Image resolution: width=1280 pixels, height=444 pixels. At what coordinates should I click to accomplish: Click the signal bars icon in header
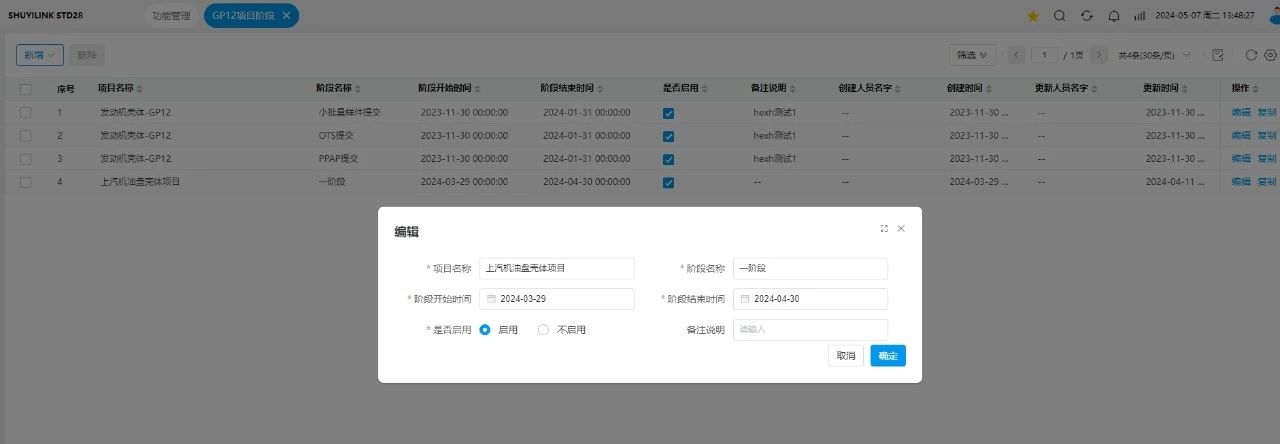coord(1140,16)
